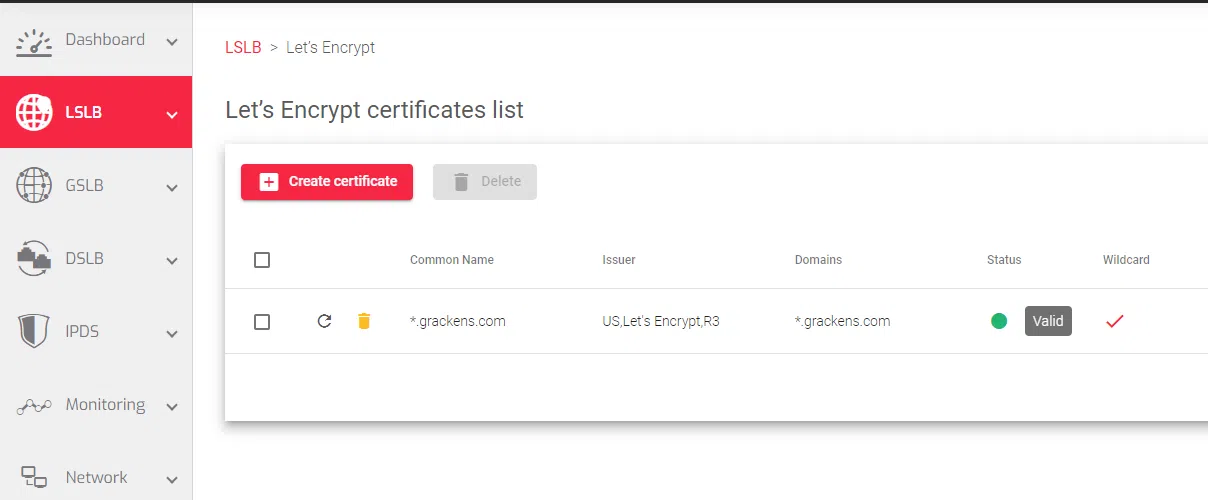Click the Monitoring graph icon
1208x500 pixels.
(34, 405)
